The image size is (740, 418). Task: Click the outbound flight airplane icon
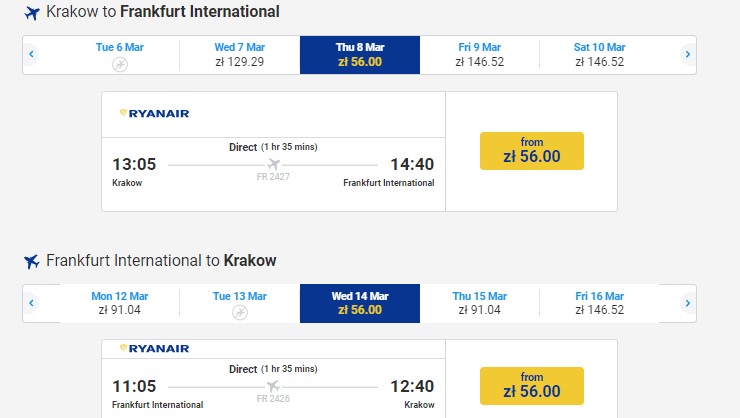pyautogui.click(x=32, y=13)
